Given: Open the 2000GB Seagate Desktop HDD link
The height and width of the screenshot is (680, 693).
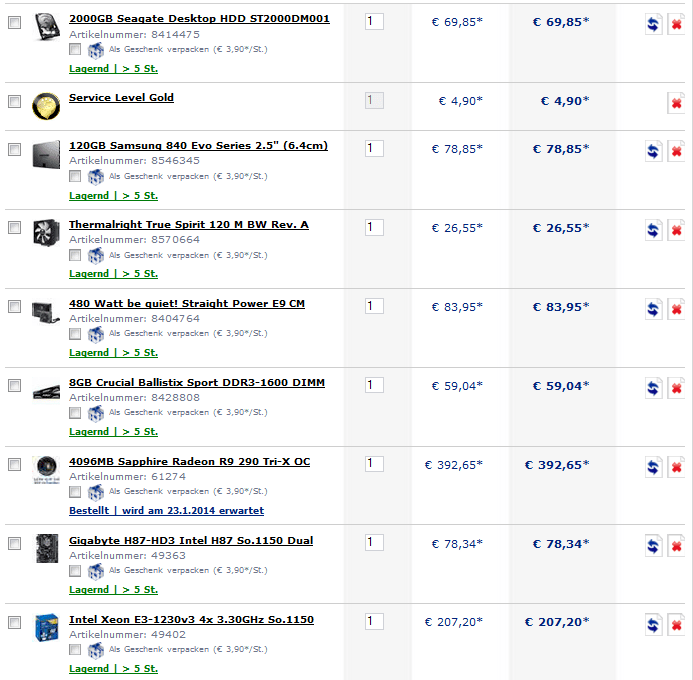Looking at the screenshot, I should pos(199,19).
